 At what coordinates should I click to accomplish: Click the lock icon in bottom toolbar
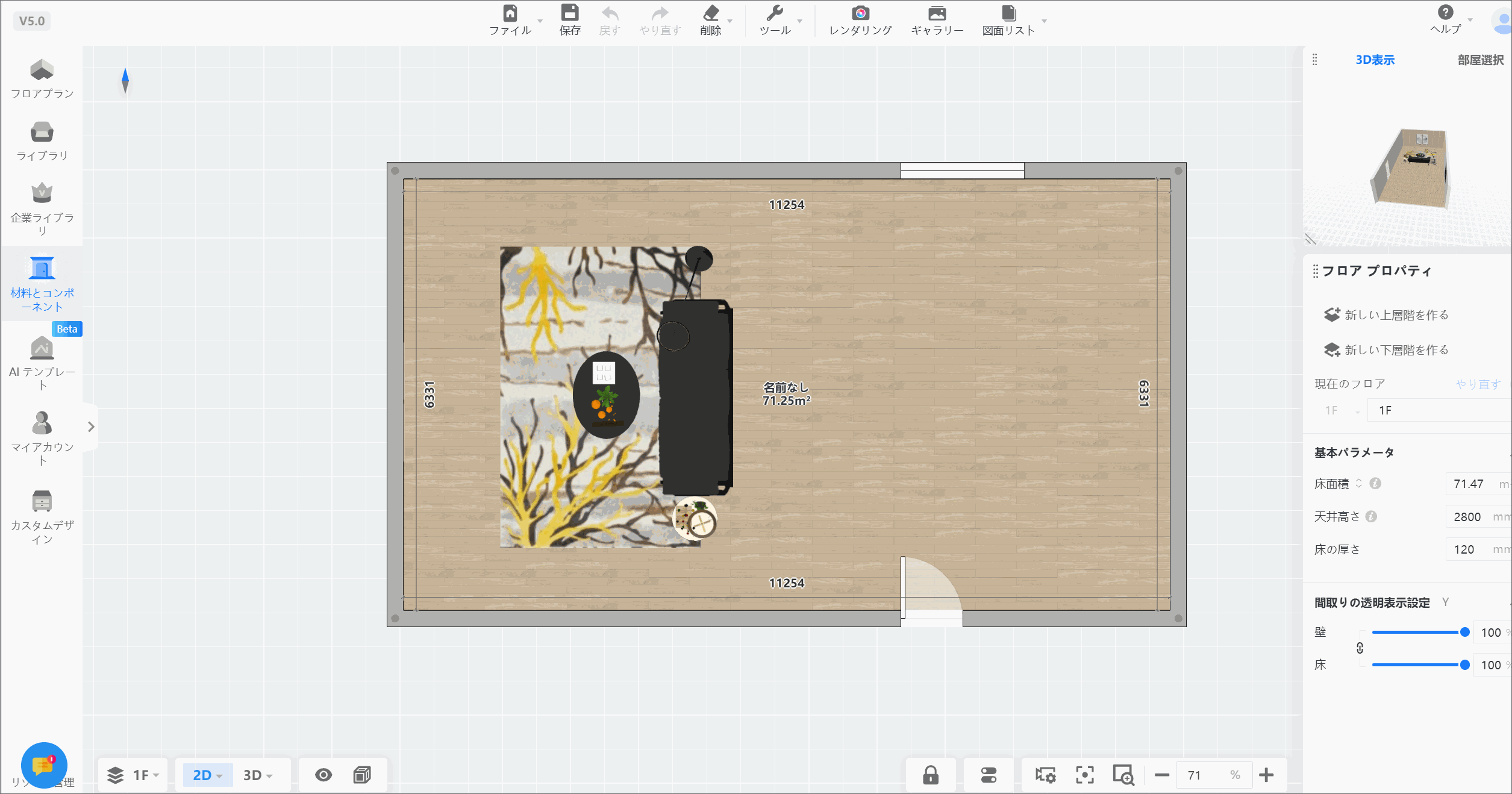click(931, 775)
